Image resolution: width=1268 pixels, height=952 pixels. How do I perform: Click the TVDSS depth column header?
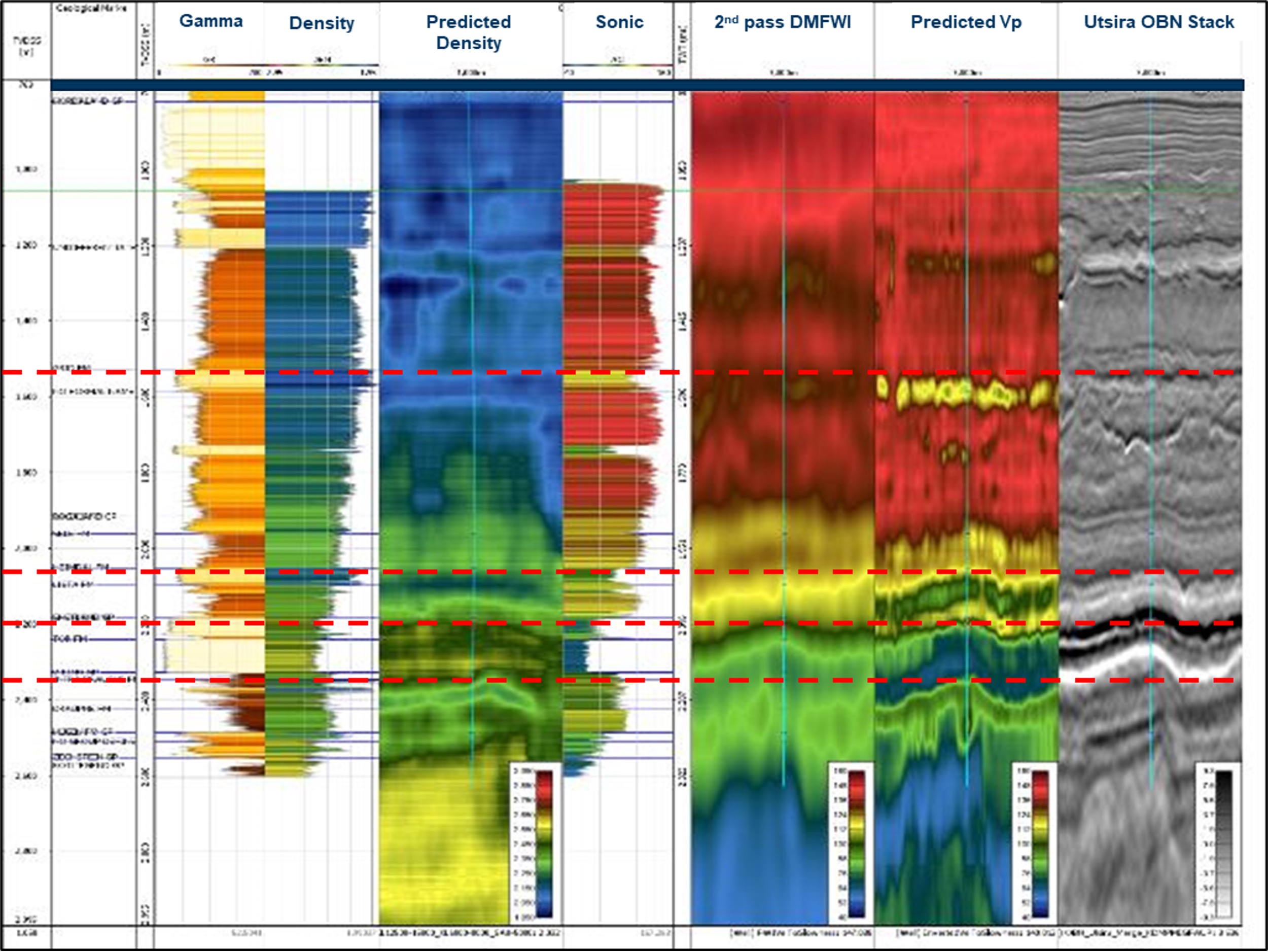tap(26, 46)
